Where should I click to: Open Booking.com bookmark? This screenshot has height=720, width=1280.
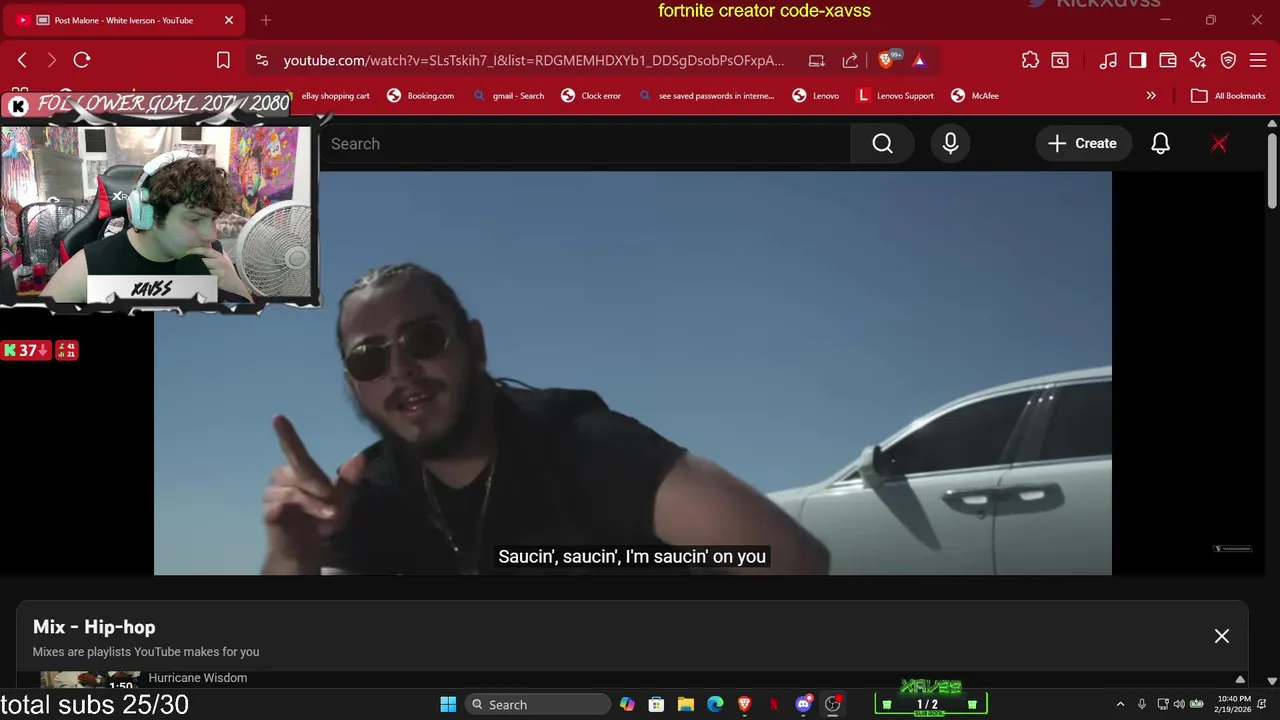tap(421, 96)
